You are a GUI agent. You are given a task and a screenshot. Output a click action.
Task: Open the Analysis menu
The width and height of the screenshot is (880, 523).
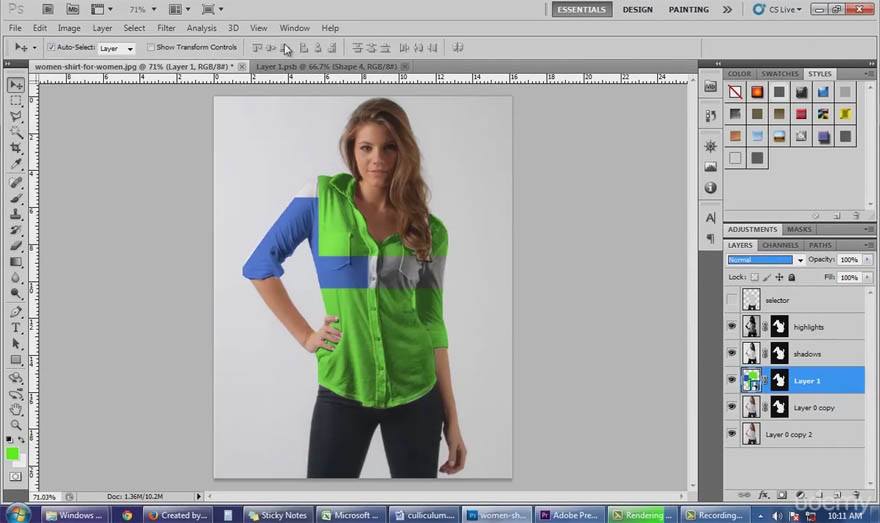pos(201,28)
